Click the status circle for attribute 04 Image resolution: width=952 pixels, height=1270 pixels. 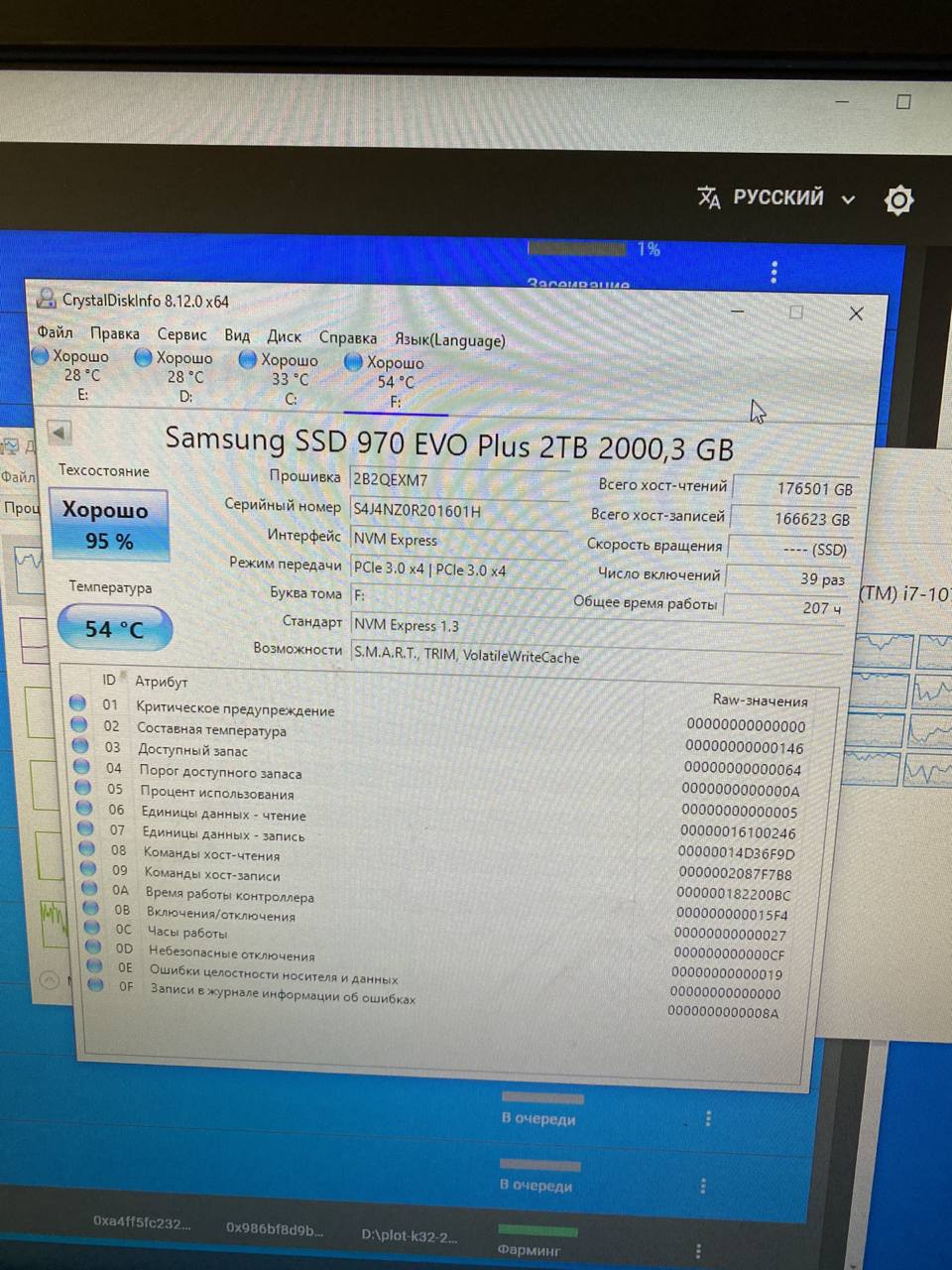[x=83, y=766]
